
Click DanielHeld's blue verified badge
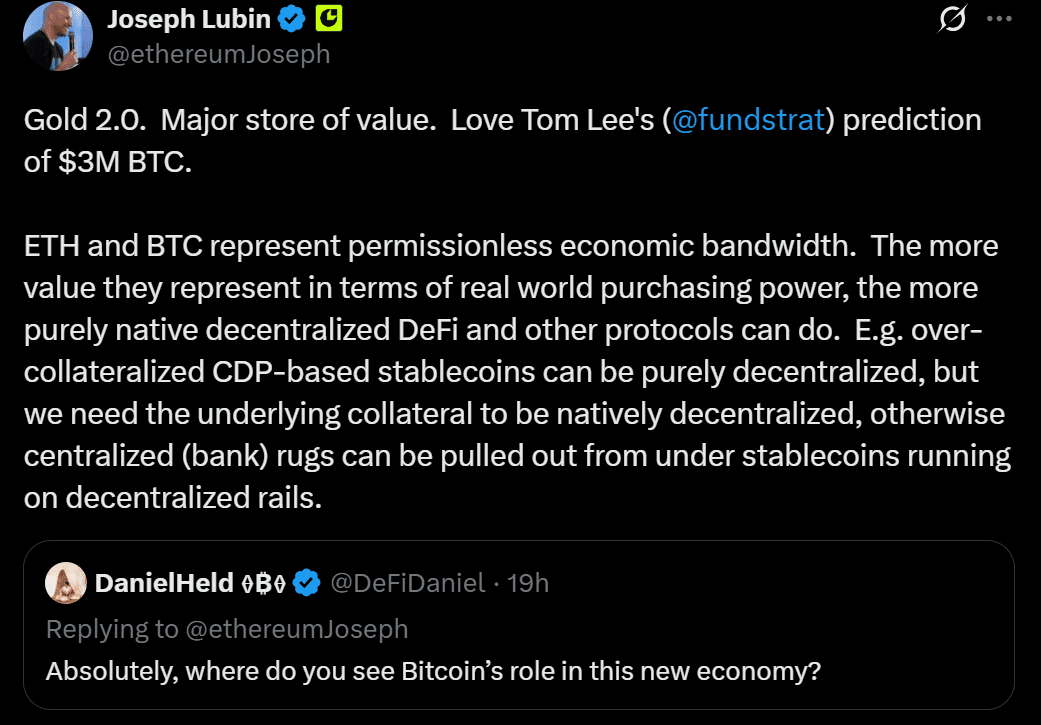click(306, 582)
